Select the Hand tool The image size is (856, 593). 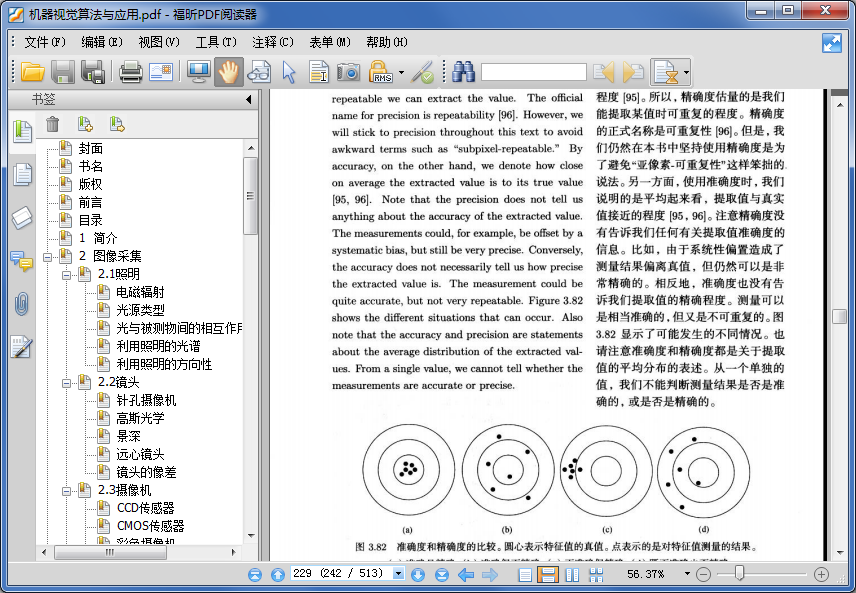[229, 72]
